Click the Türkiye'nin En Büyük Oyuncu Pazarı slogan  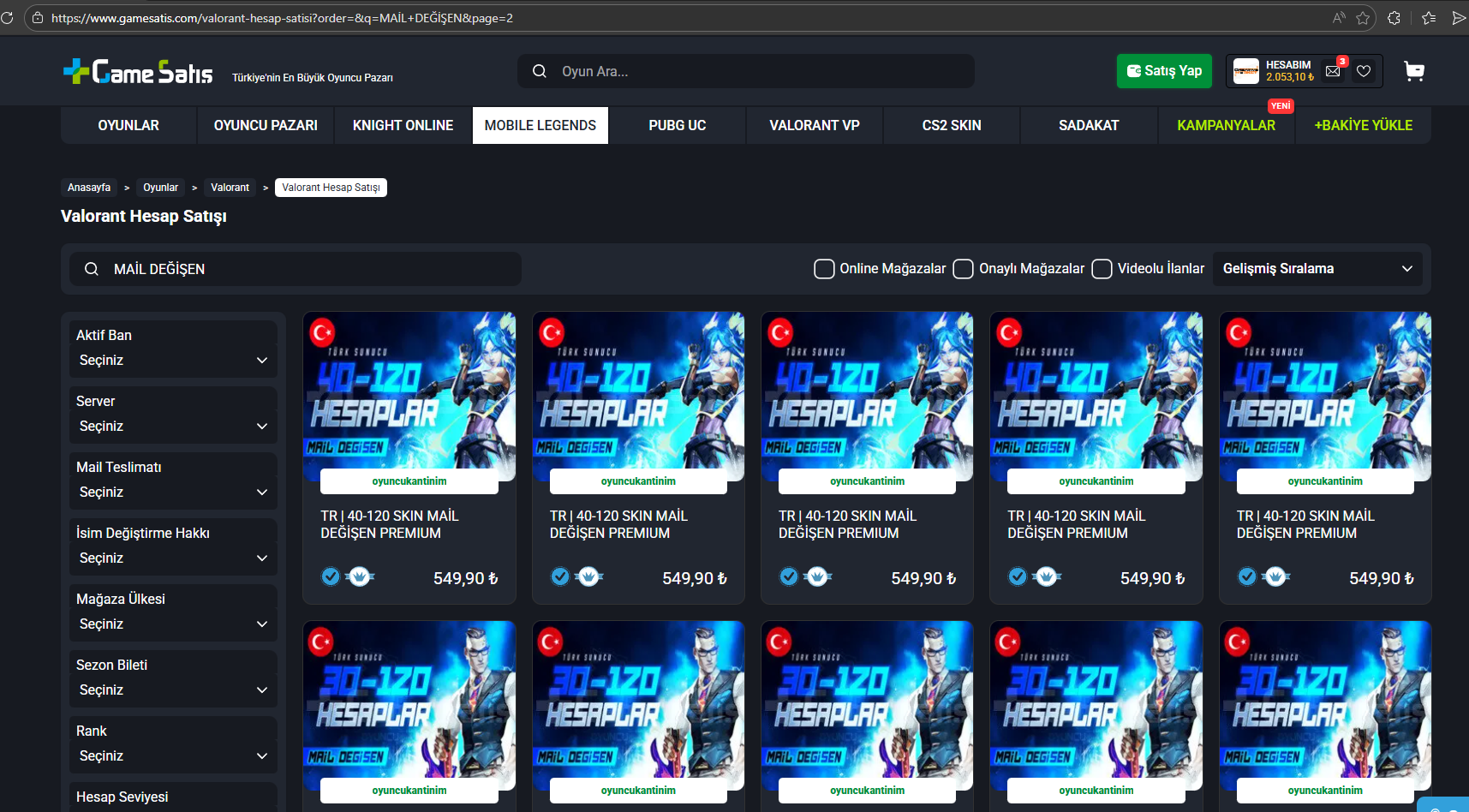coord(313,78)
